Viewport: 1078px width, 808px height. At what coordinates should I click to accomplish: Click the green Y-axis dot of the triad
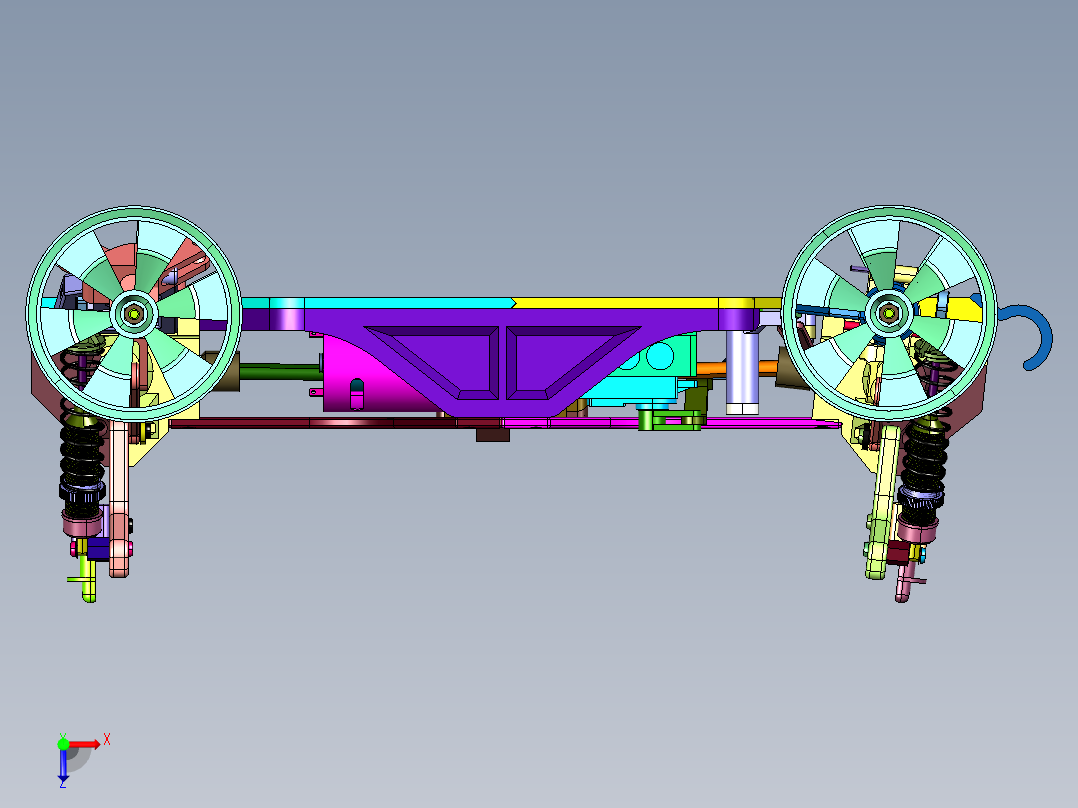click(63, 743)
